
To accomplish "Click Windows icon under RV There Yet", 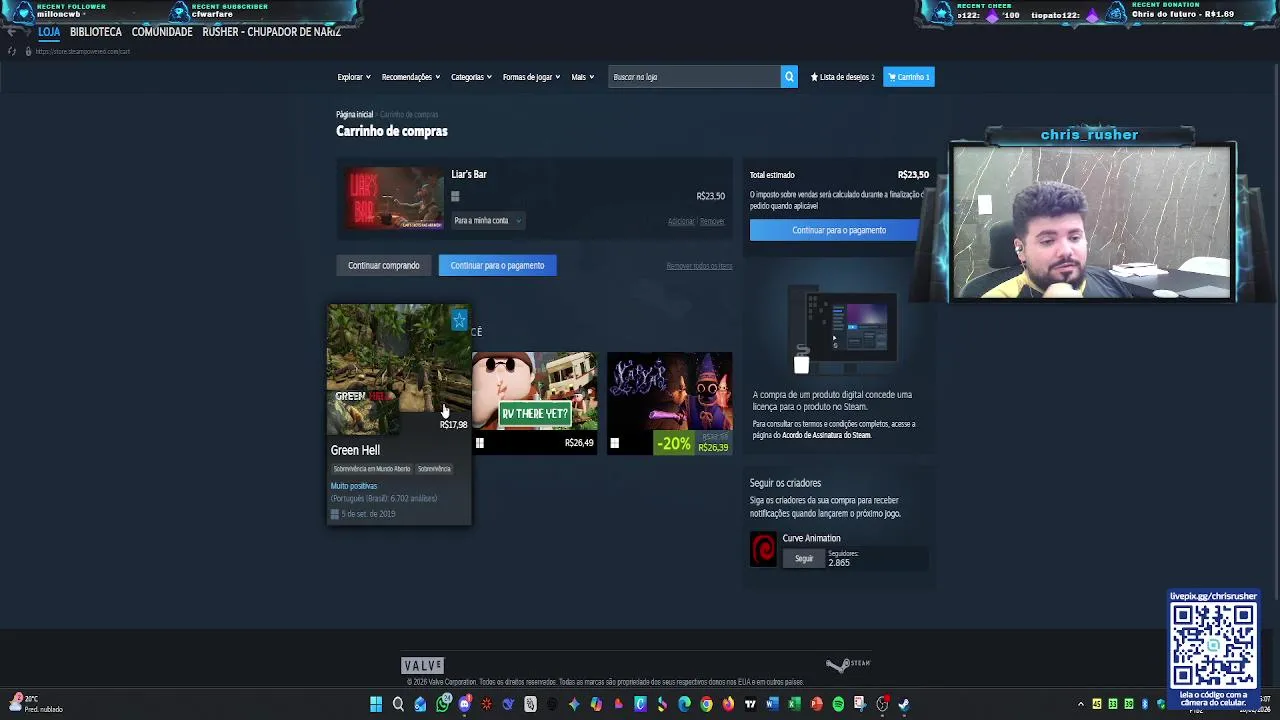I will point(480,443).
